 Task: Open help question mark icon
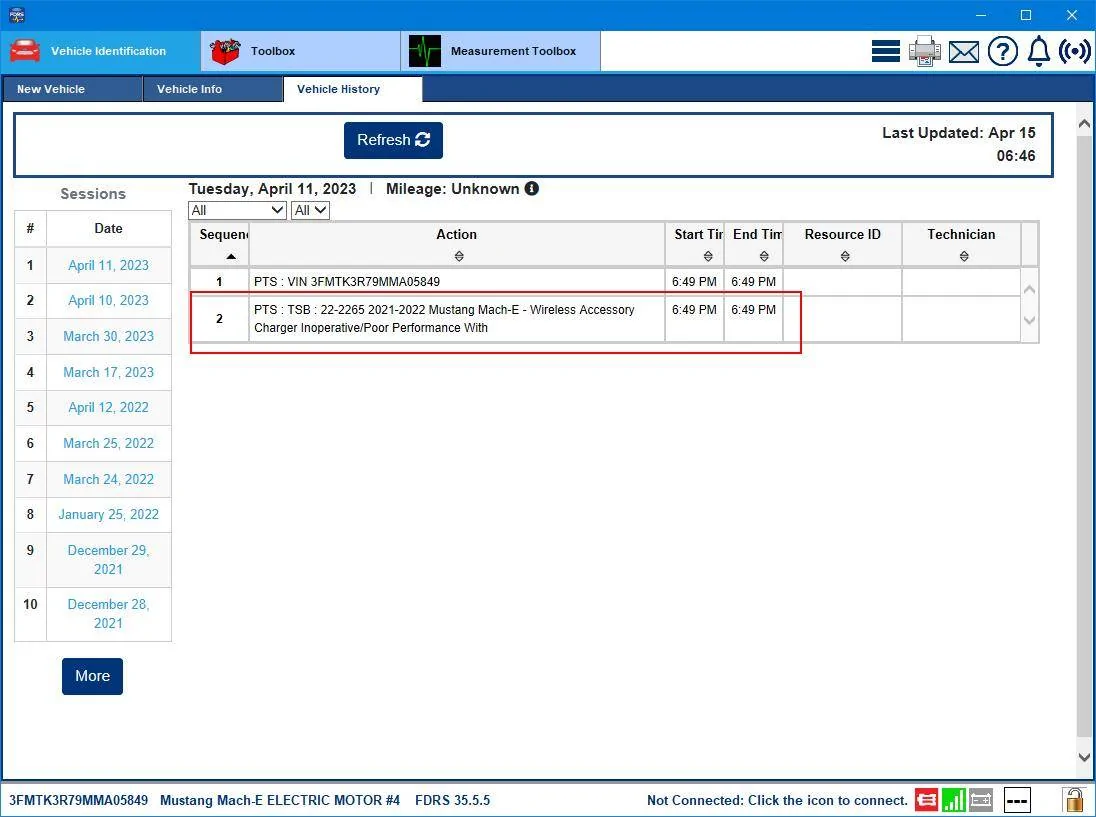click(1002, 52)
